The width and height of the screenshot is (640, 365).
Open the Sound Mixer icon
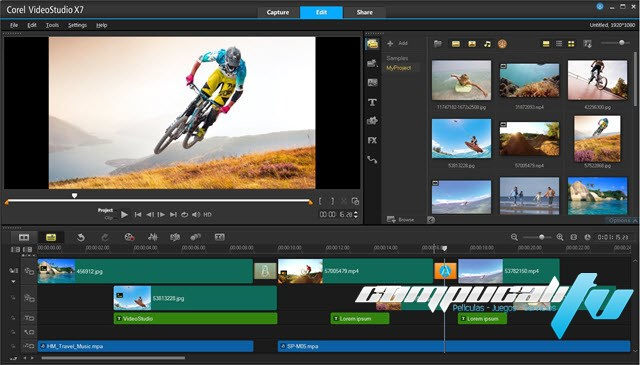153,237
